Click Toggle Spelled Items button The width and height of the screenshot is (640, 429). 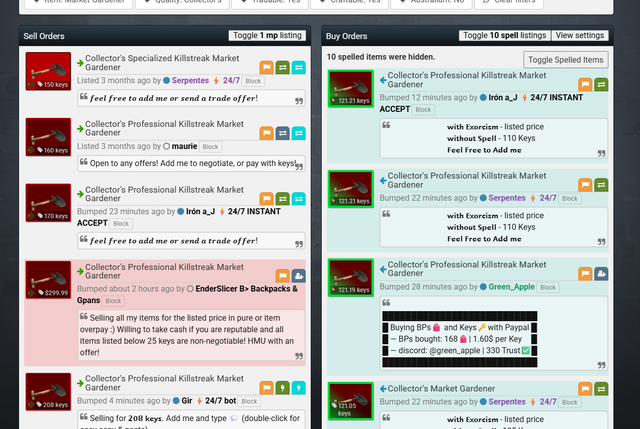566,60
